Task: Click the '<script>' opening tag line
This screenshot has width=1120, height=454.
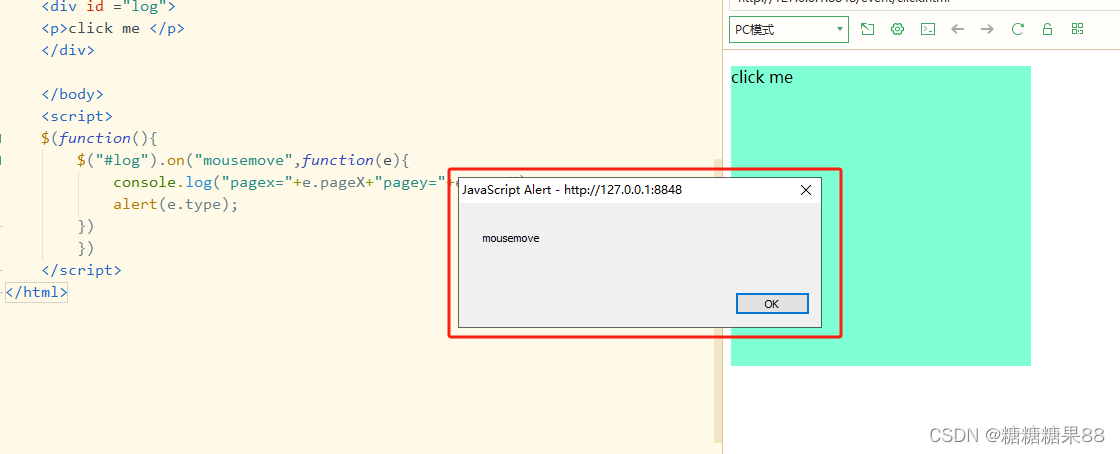Action: [76, 116]
